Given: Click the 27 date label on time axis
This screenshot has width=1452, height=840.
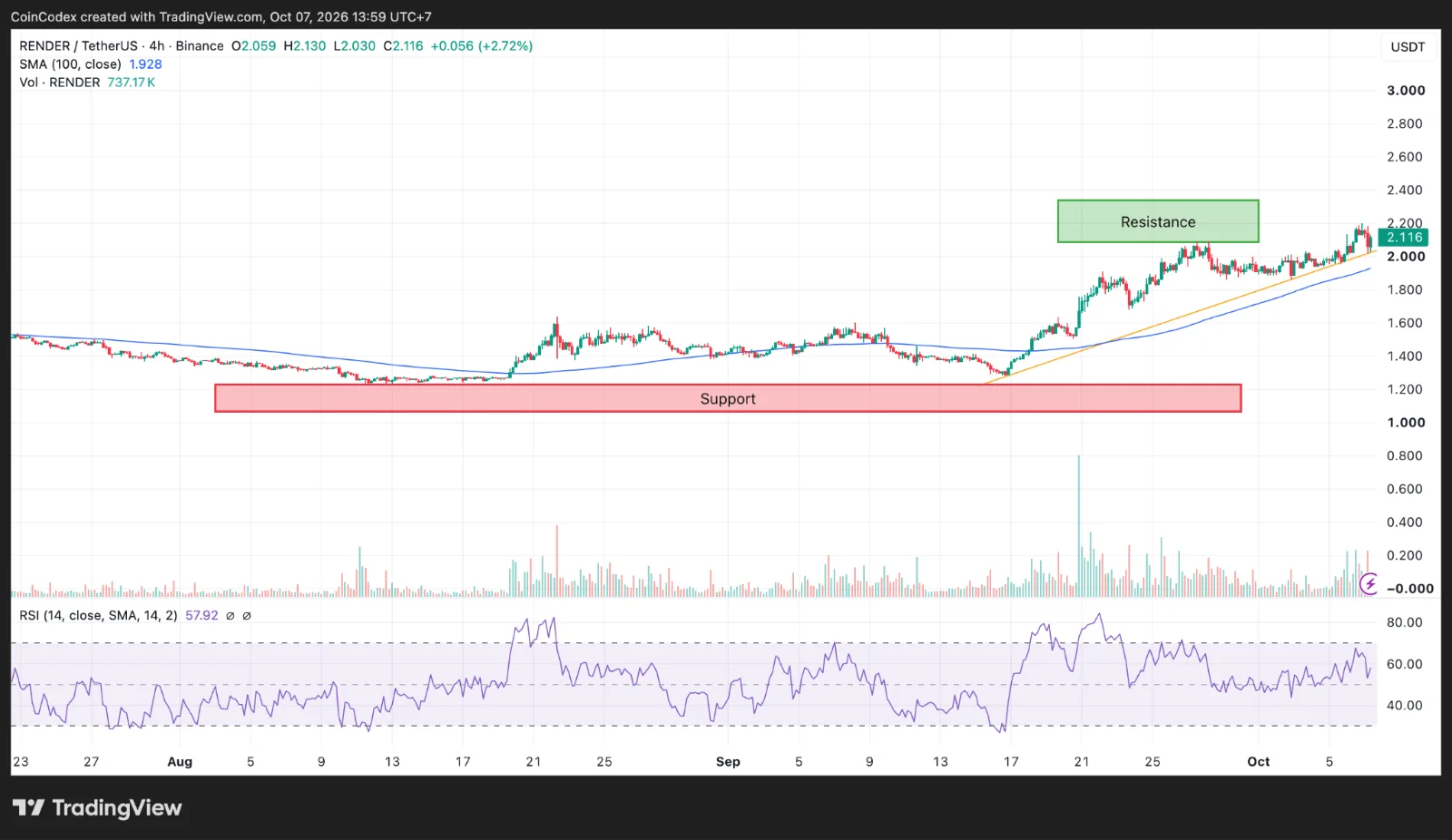Looking at the screenshot, I should [x=91, y=762].
